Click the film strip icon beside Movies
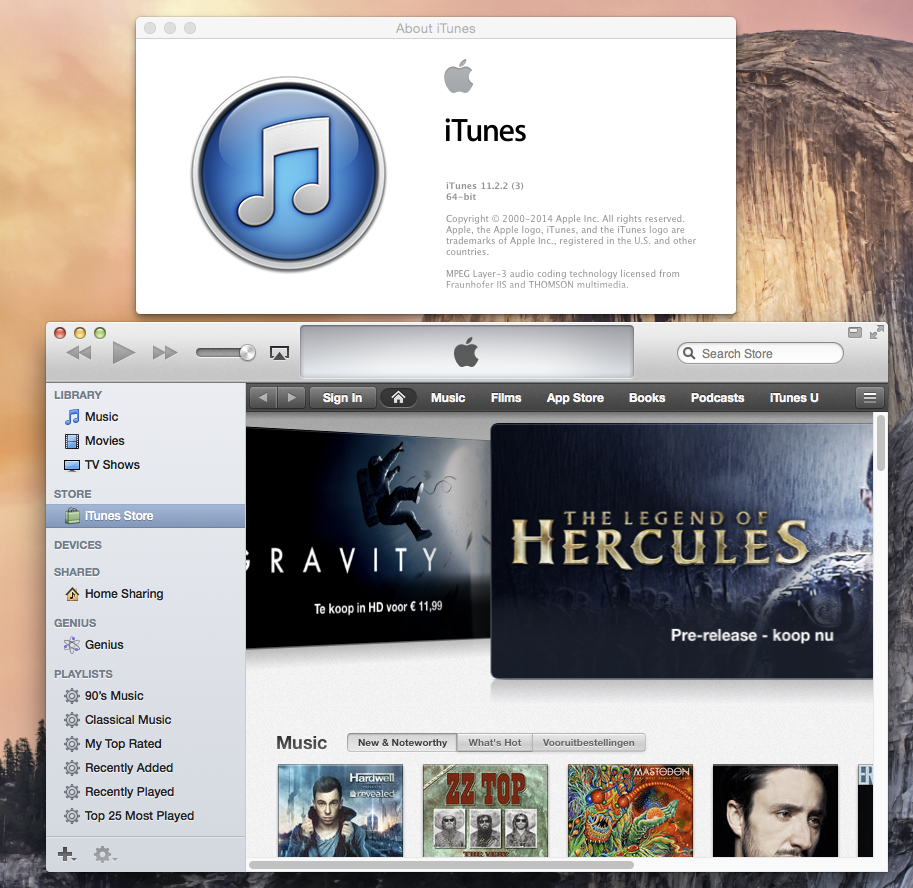The height and width of the screenshot is (888, 913). click(x=72, y=441)
